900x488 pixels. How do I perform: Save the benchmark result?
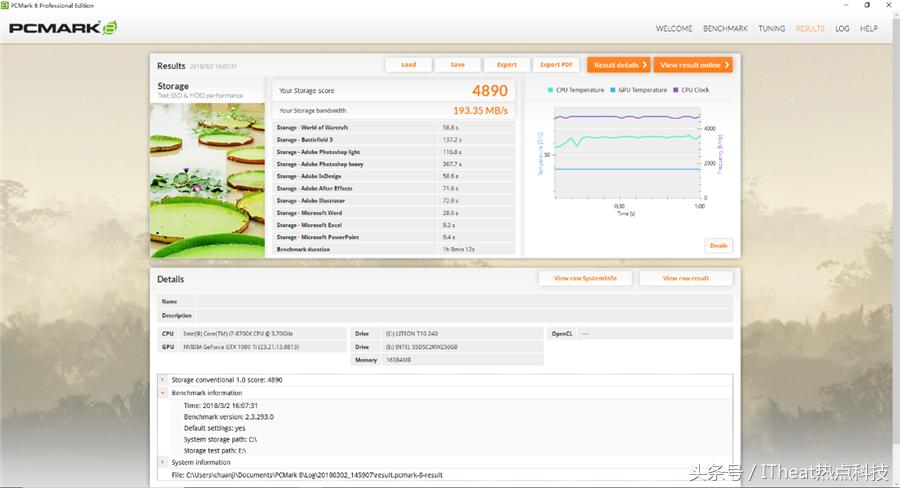coord(457,65)
